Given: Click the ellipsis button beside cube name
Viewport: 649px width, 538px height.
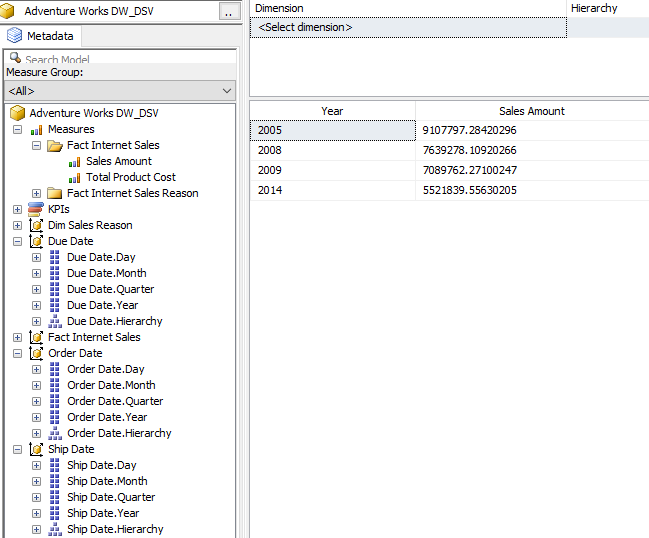Looking at the screenshot, I should [x=228, y=12].
